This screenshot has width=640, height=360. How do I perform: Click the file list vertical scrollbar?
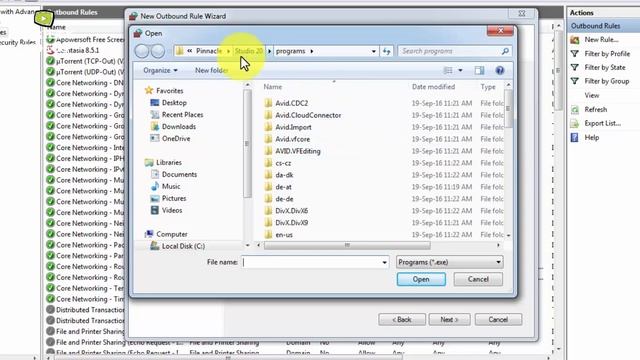508,108
